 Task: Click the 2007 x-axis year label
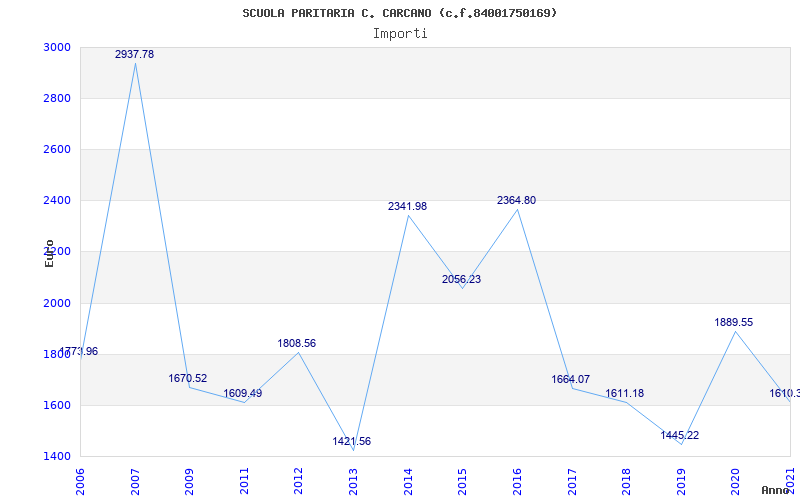(x=136, y=481)
